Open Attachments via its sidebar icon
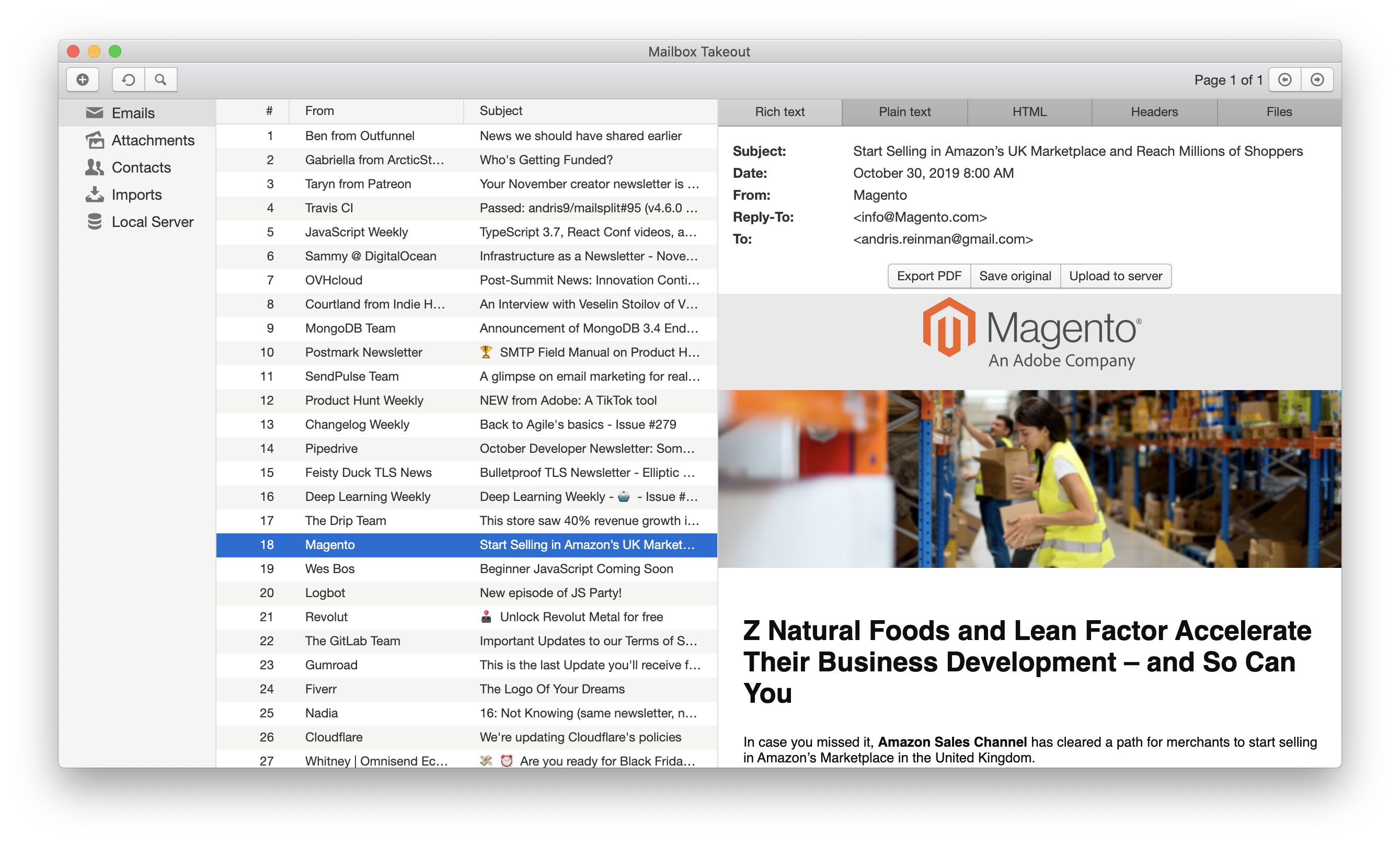Image resolution: width=1400 pixels, height=845 pixels. coord(94,140)
